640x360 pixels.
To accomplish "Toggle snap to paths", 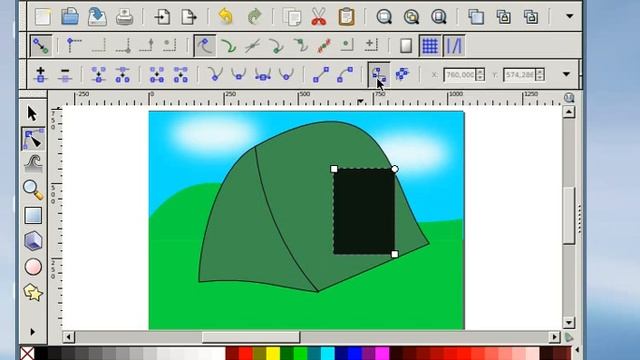I will (x=228, y=46).
